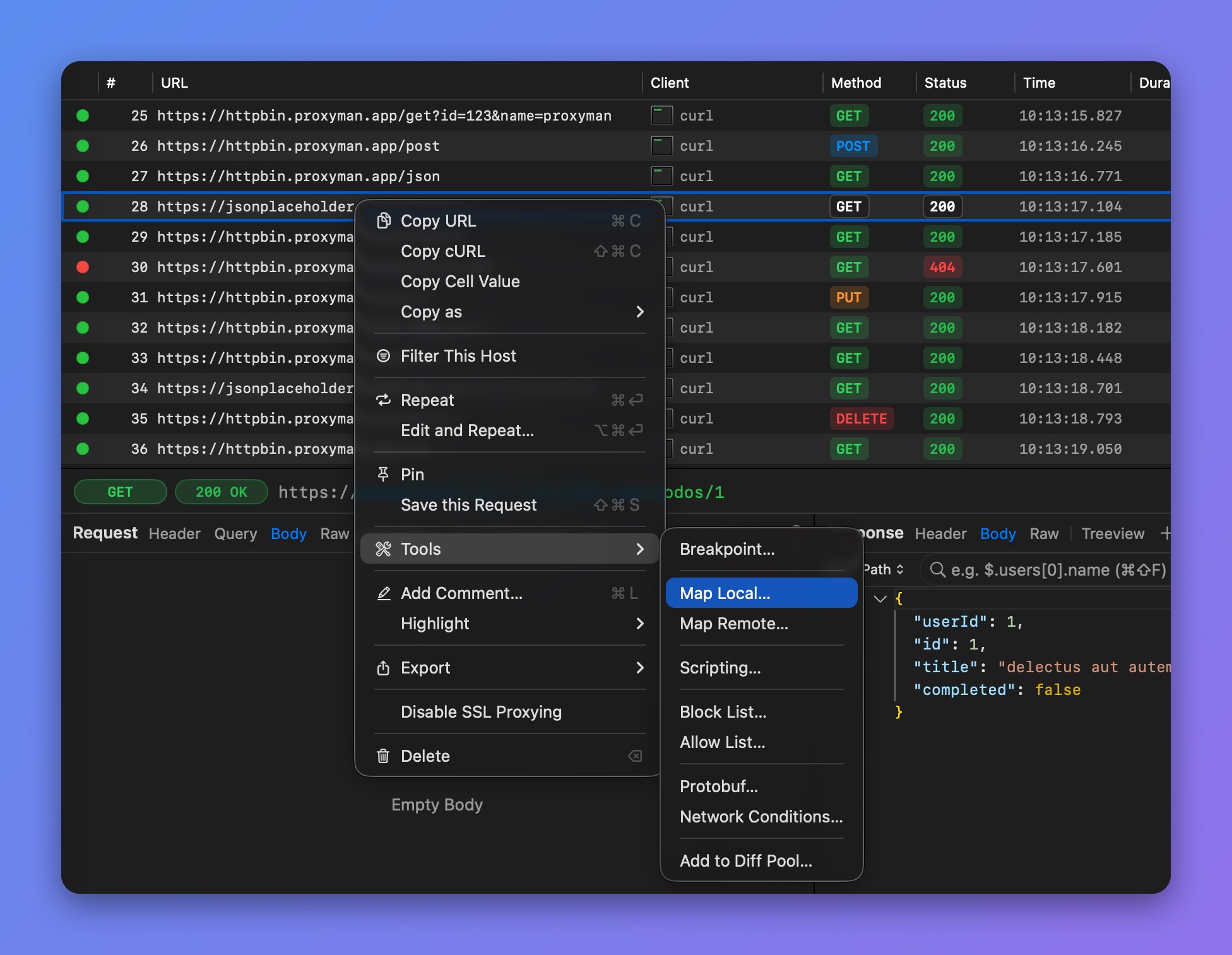Click the Tools wrench icon

(x=383, y=549)
